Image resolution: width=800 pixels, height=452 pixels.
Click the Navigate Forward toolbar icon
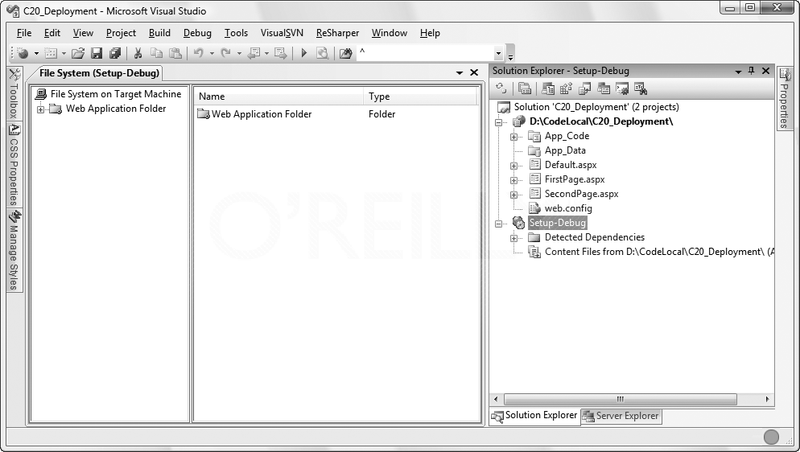(280, 53)
